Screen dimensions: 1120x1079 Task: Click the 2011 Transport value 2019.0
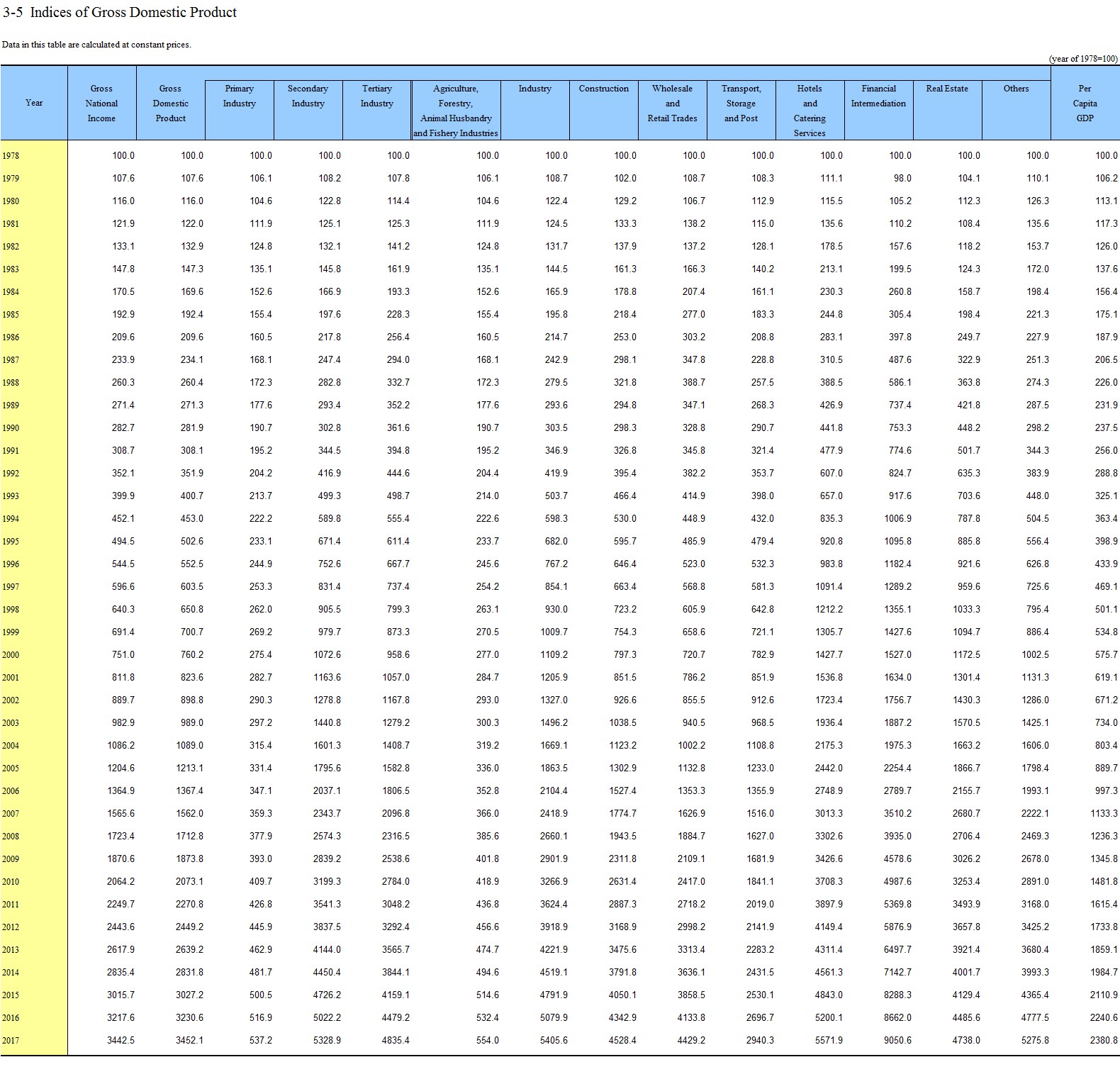point(760,904)
